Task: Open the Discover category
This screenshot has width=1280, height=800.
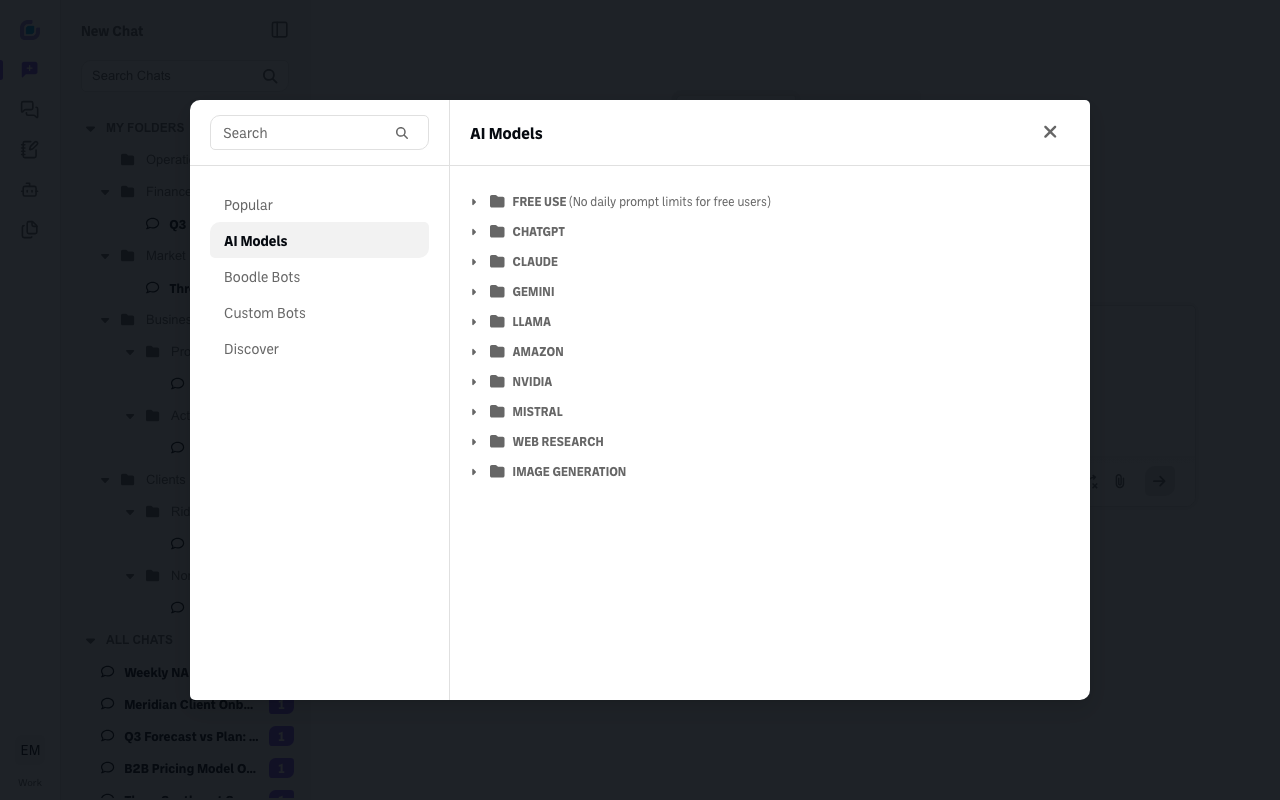Action: [x=319, y=349]
